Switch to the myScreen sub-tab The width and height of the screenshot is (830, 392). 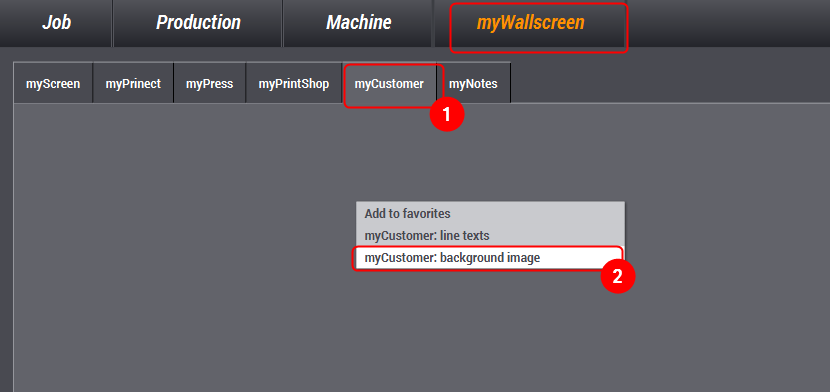tap(53, 83)
